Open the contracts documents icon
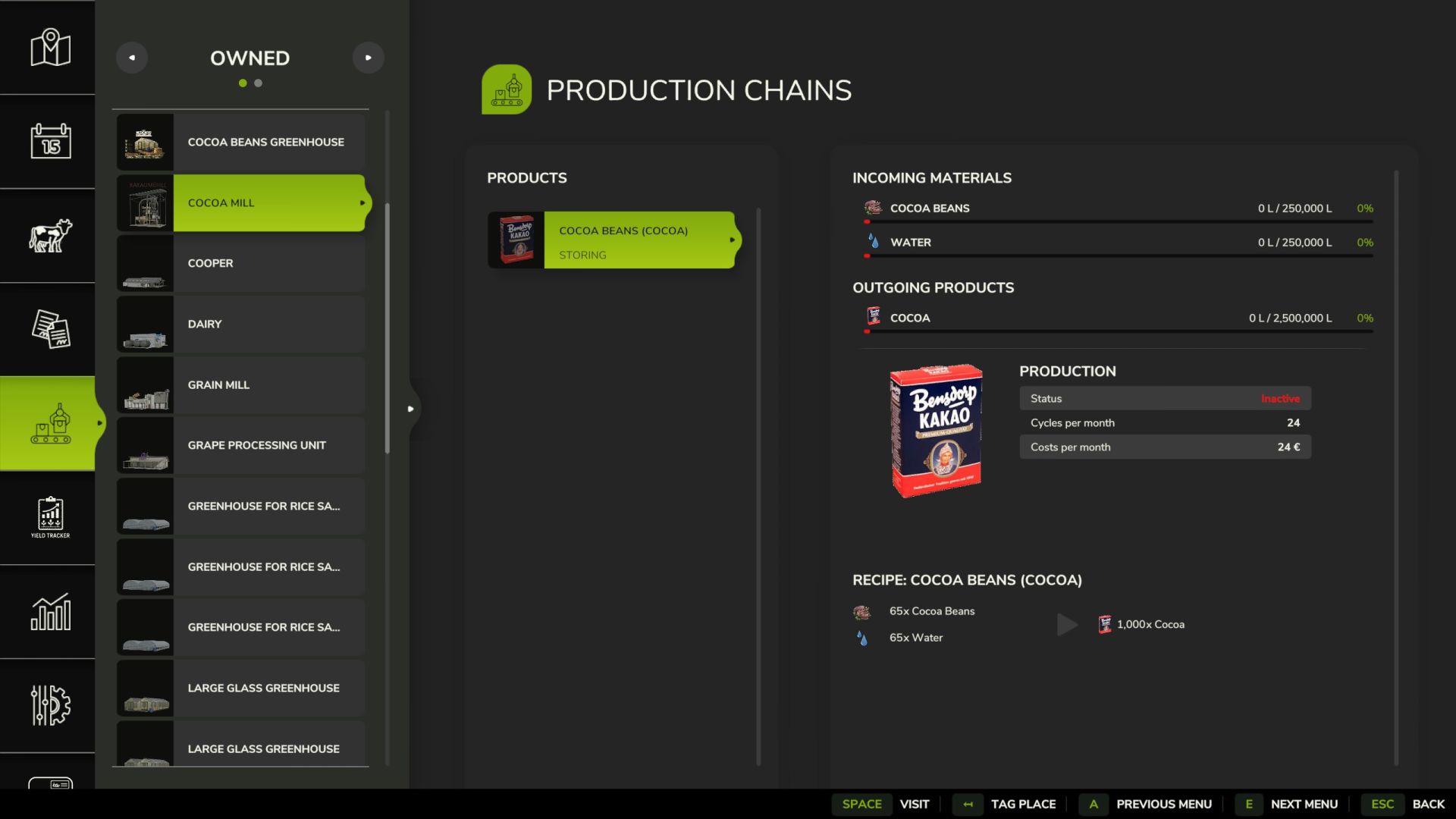This screenshot has height=819, width=1456. [50, 329]
